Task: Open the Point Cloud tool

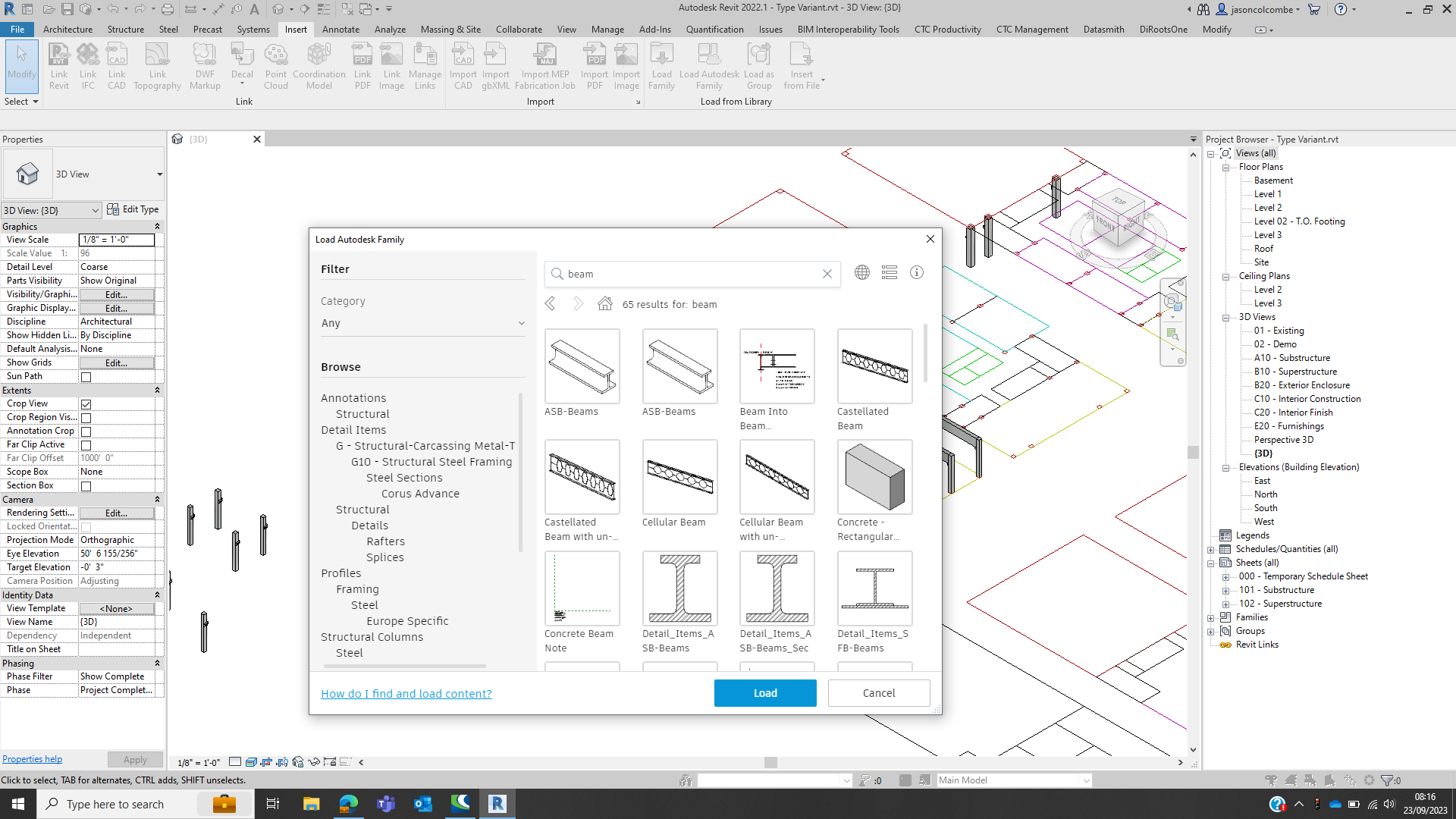Action: [275, 64]
